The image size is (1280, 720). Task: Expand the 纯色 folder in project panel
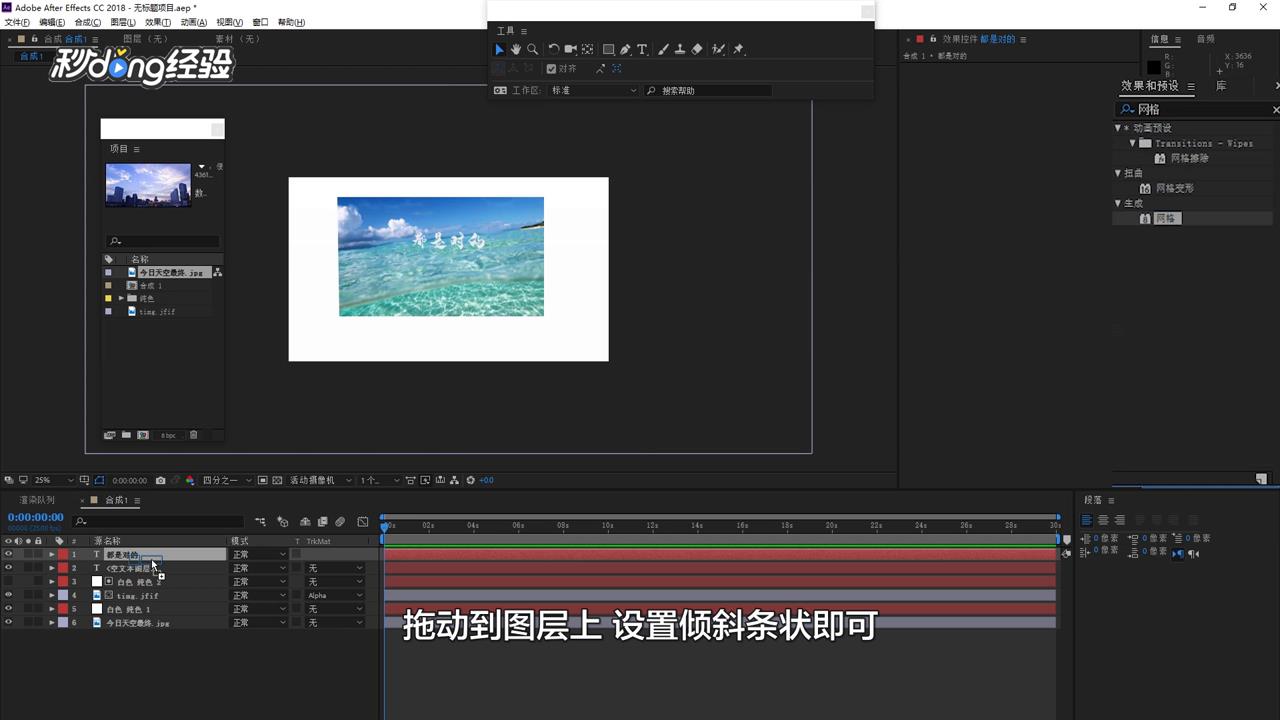121,298
